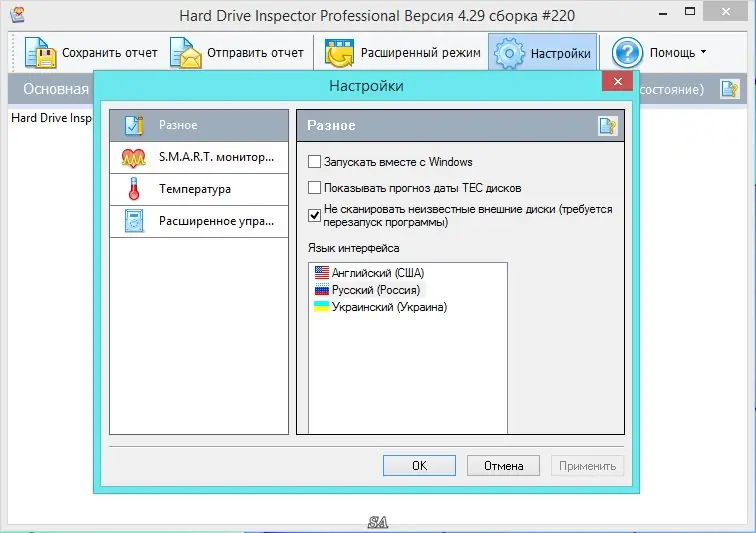Select Русский (Россия) language
The width and height of the screenshot is (756, 533).
tap(376, 290)
